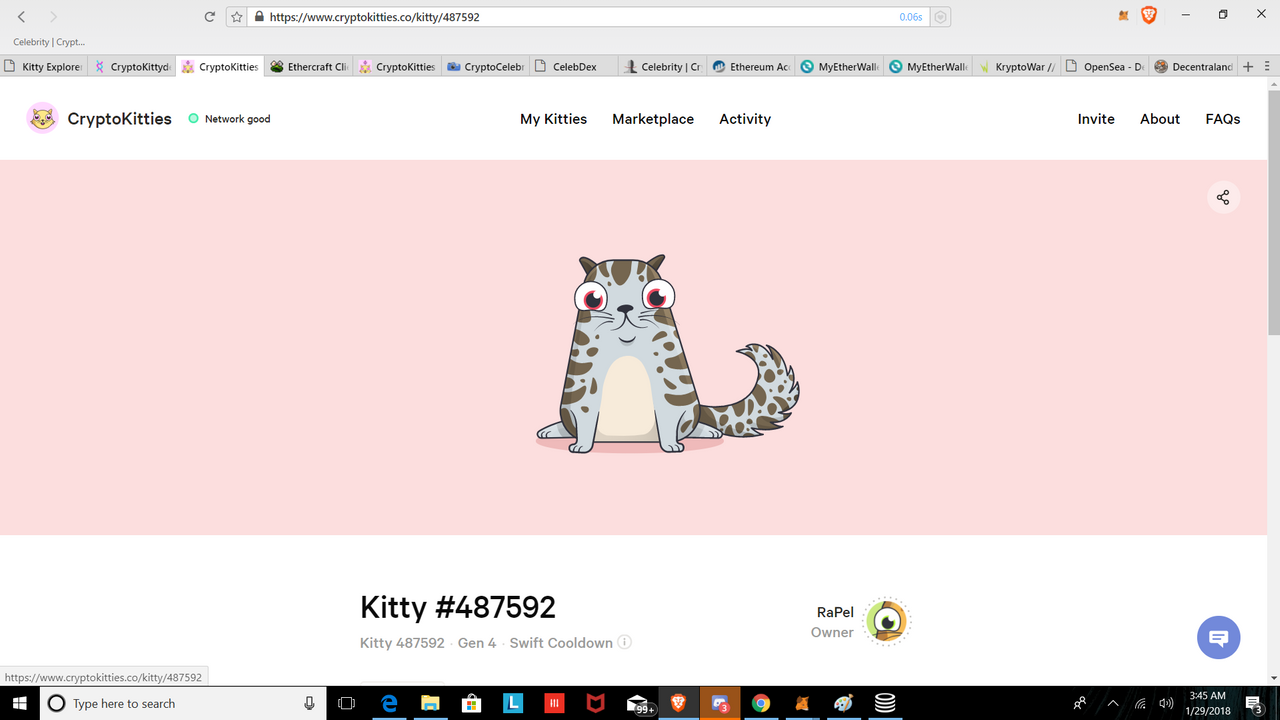
Task: Open the MetaMask fox extension icon
Action: [x=1124, y=16]
